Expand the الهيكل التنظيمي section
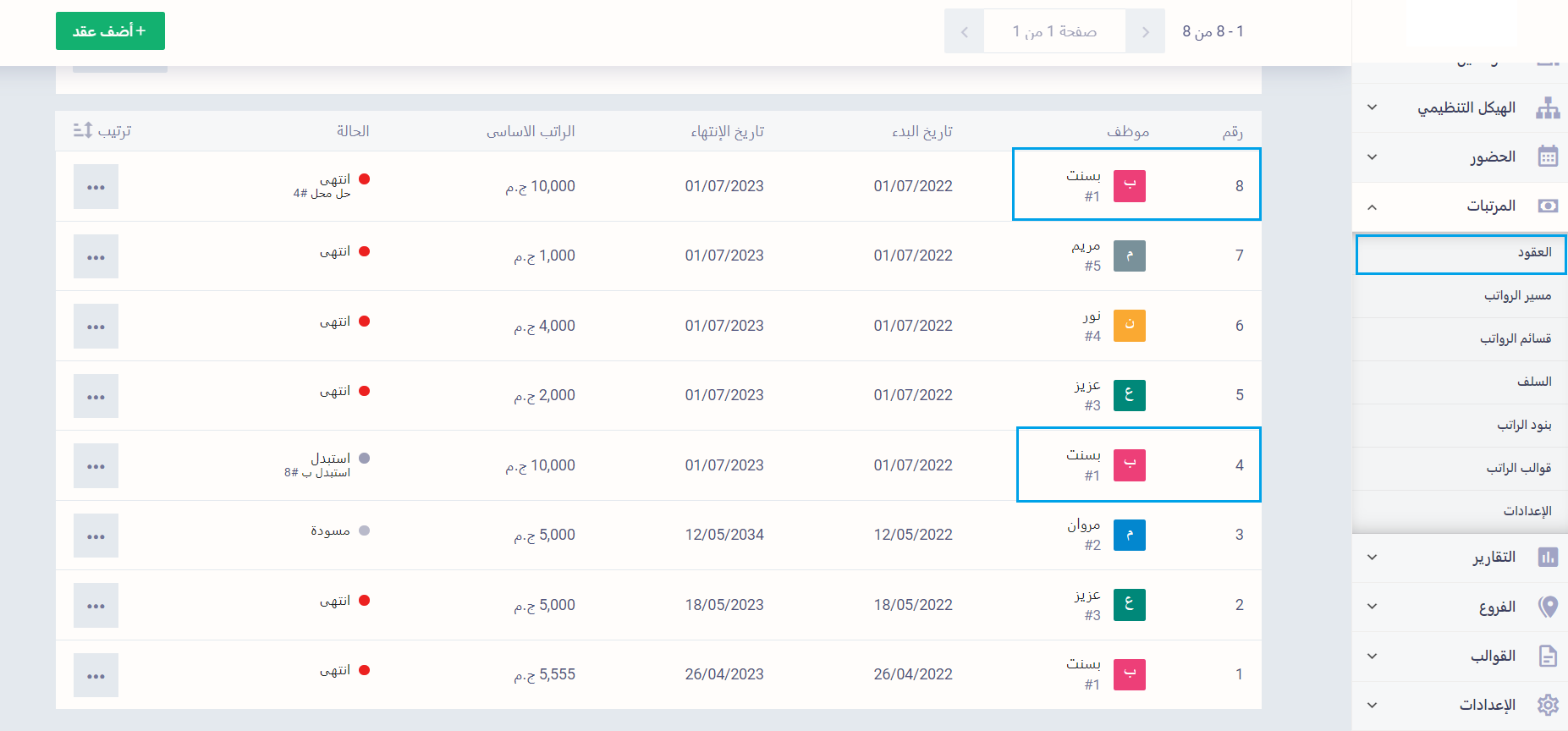The image size is (1568, 731). coord(1372,108)
